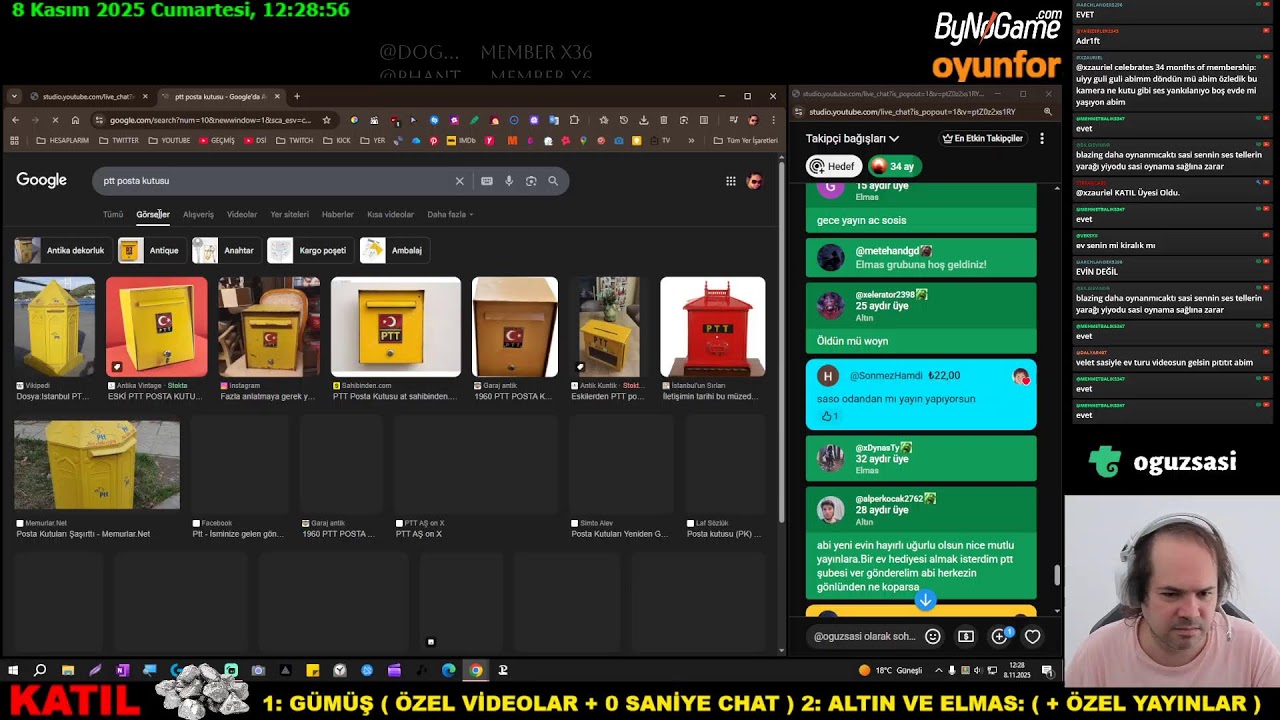Open the Haberler tab

pos(338,214)
